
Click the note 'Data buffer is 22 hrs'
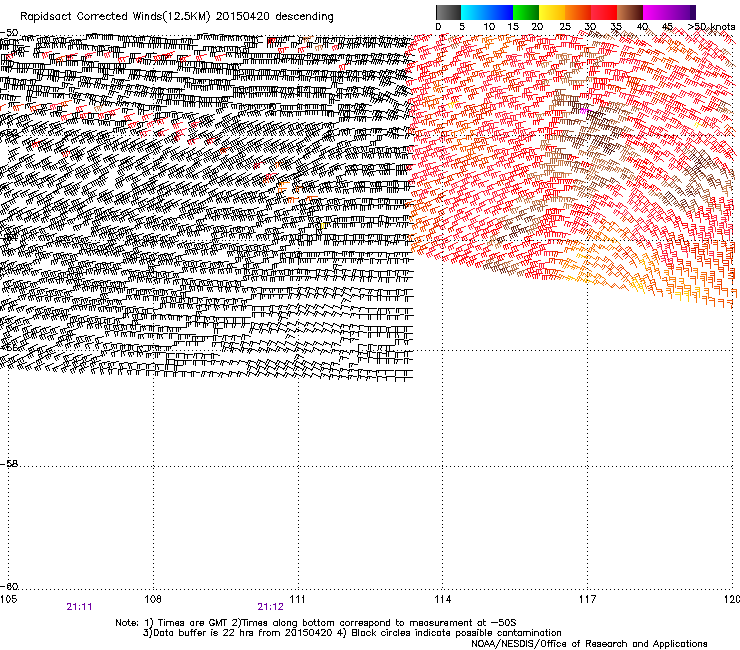pos(204,633)
